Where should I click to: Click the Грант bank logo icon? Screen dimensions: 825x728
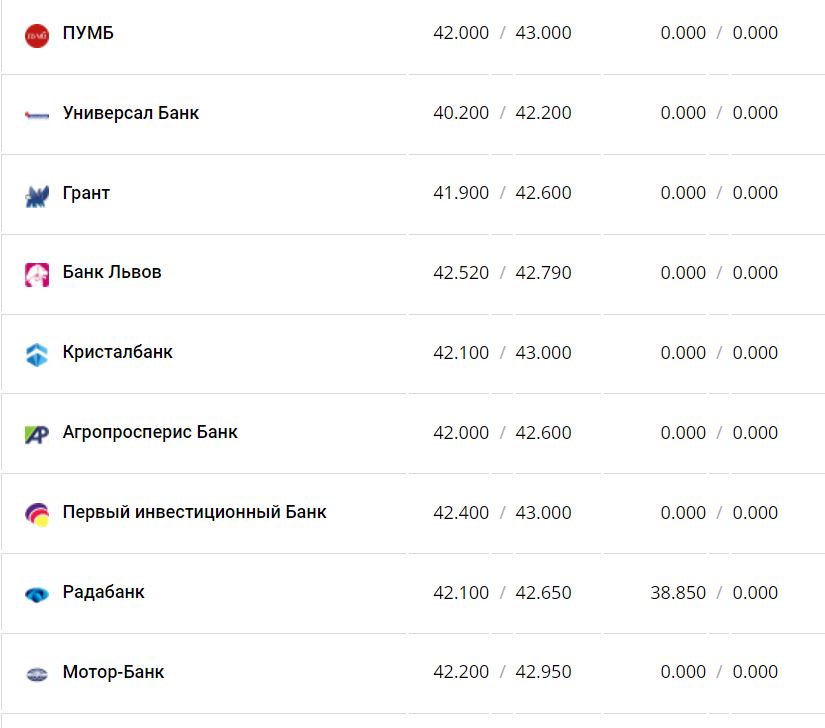click(37, 195)
